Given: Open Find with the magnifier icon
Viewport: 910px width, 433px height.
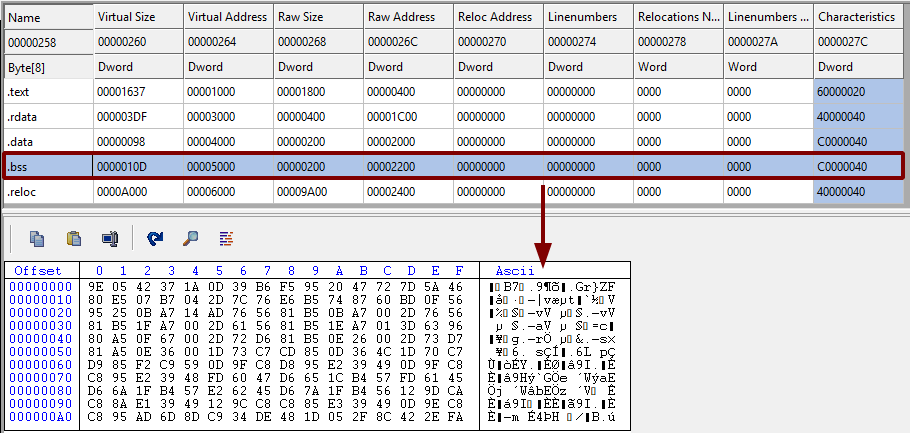Looking at the screenshot, I should click(190, 238).
